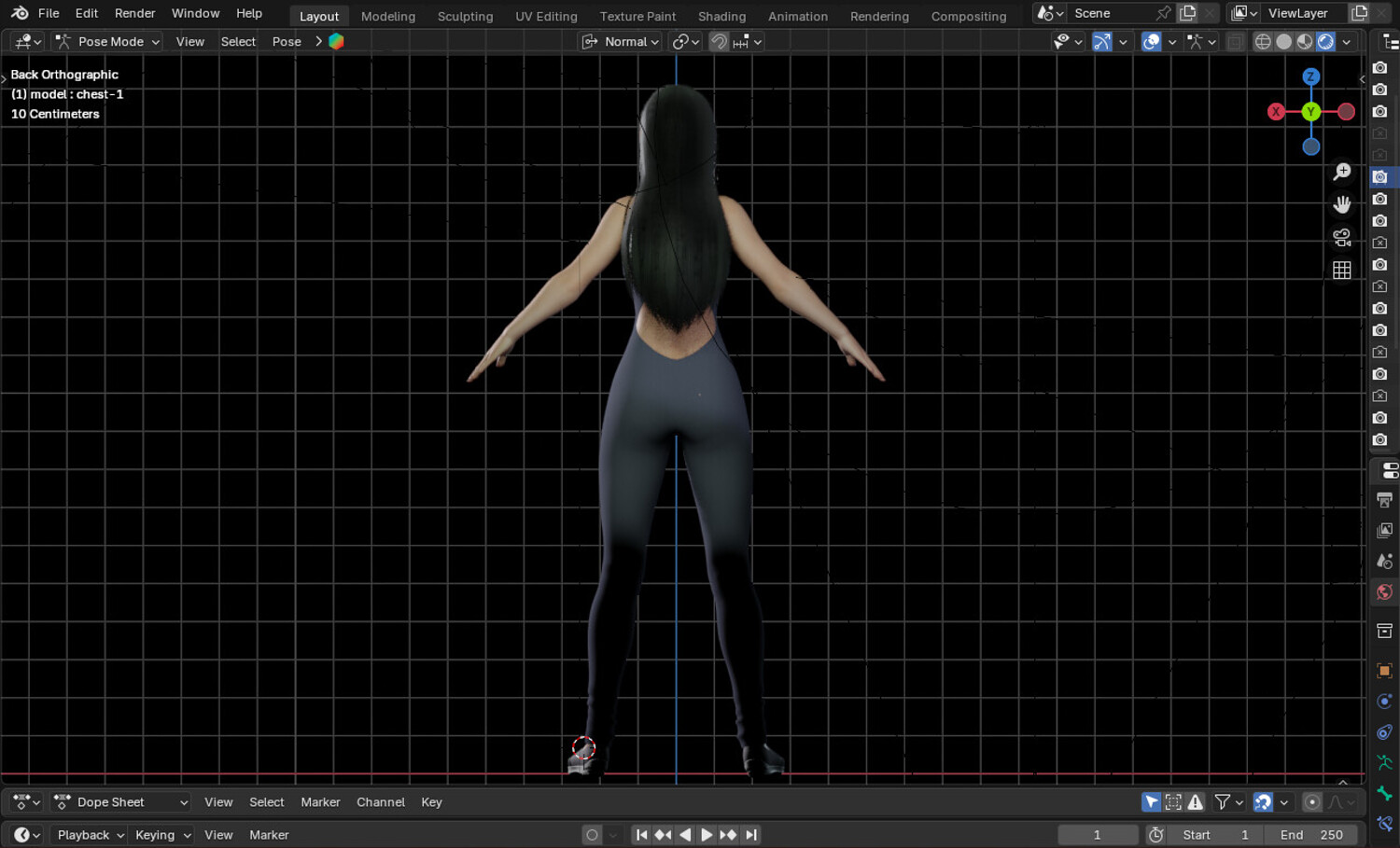This screenshot has width=1400, height=848.
Task: Open the Normal transform orientation dropdown
Action: click(621, 42)
